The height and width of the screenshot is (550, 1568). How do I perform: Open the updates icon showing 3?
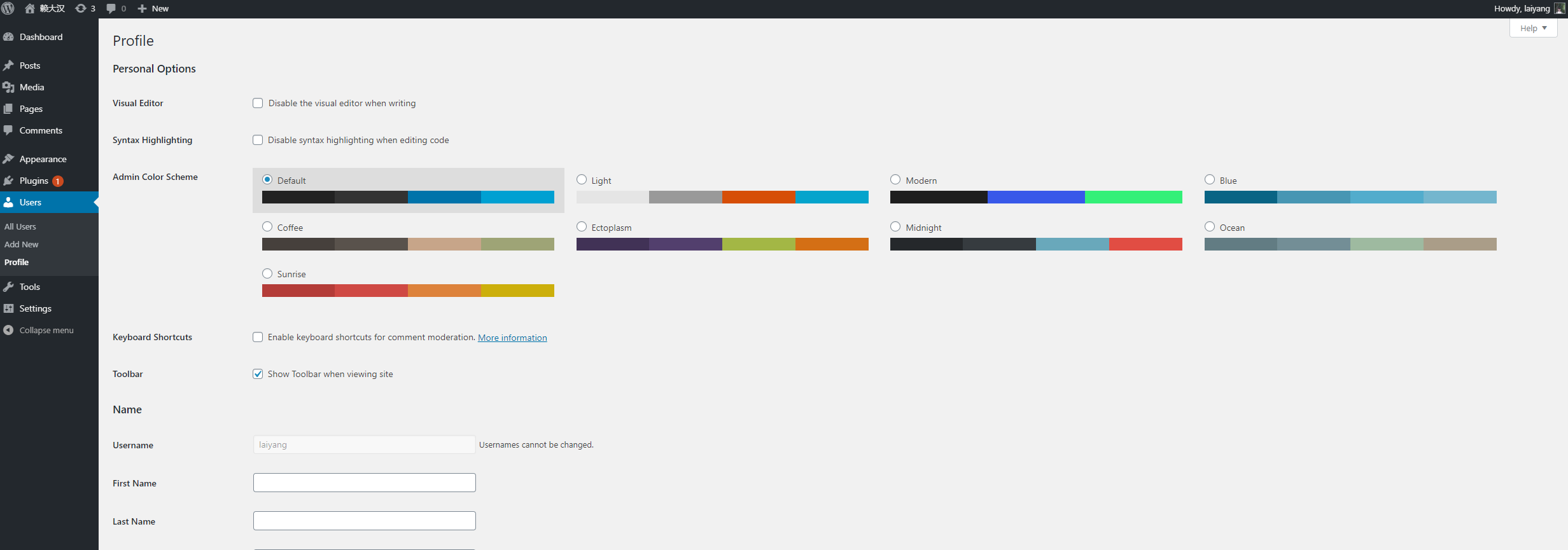[81, 8]
